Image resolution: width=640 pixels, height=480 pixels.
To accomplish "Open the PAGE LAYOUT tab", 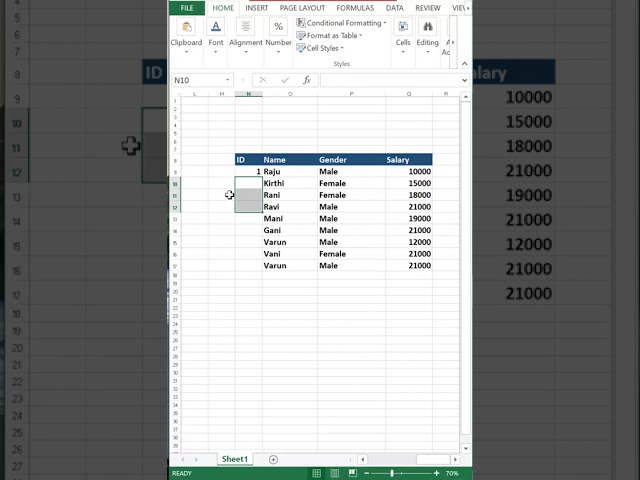I will click(302, 8).
